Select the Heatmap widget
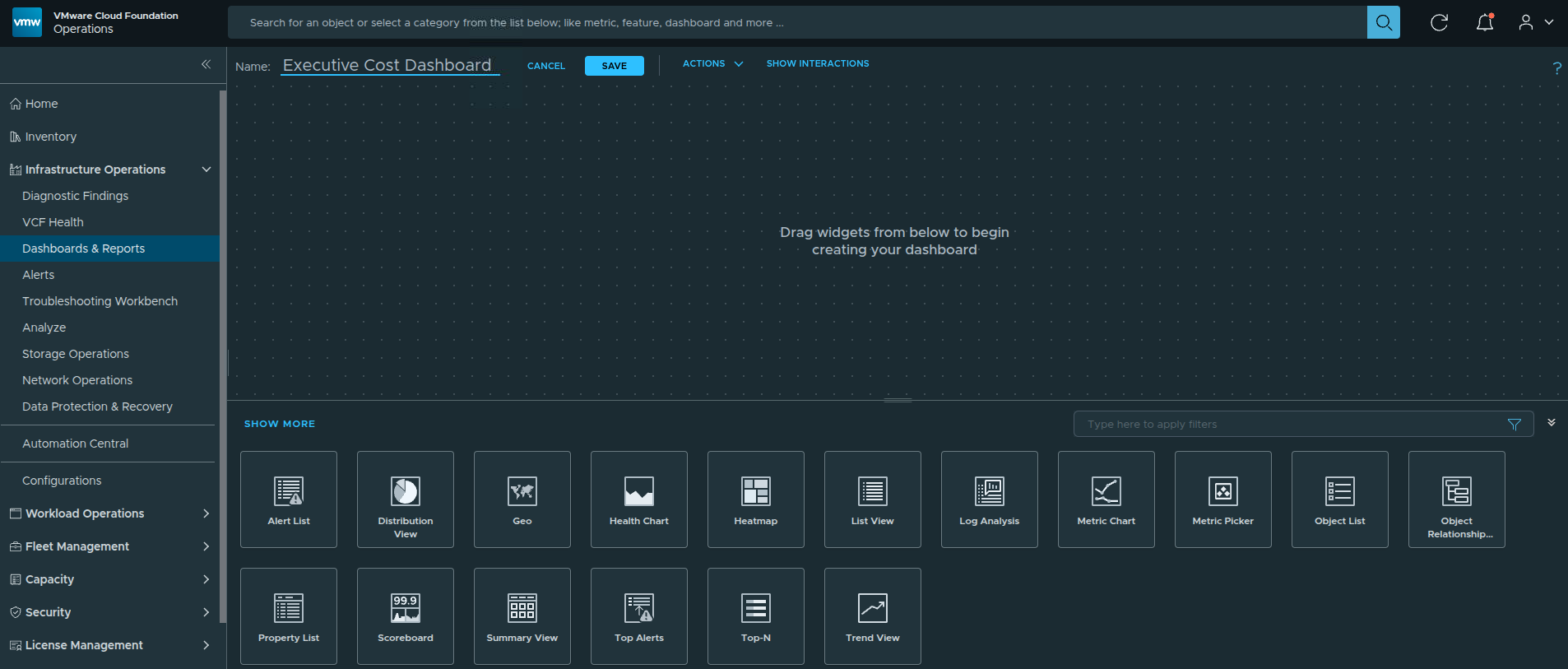1568x669 pixels. click(756, 499)
